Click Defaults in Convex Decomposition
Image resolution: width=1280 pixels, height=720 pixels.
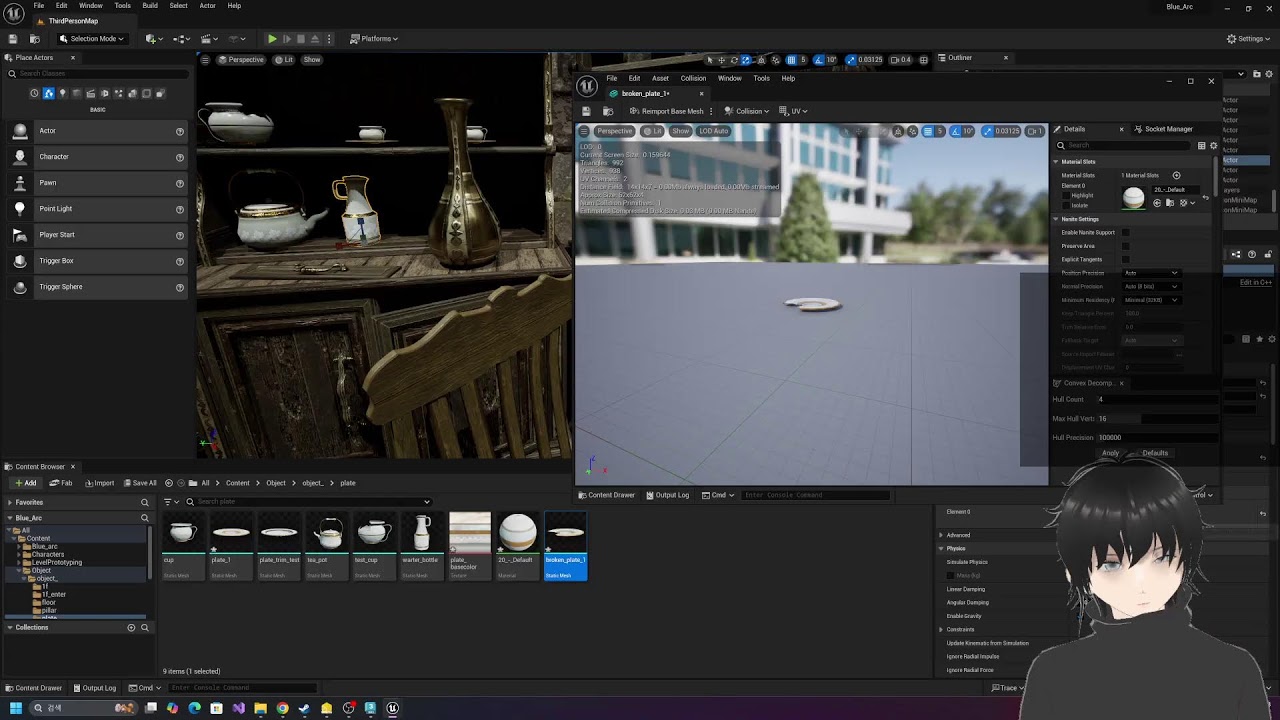pos(1155,453)
